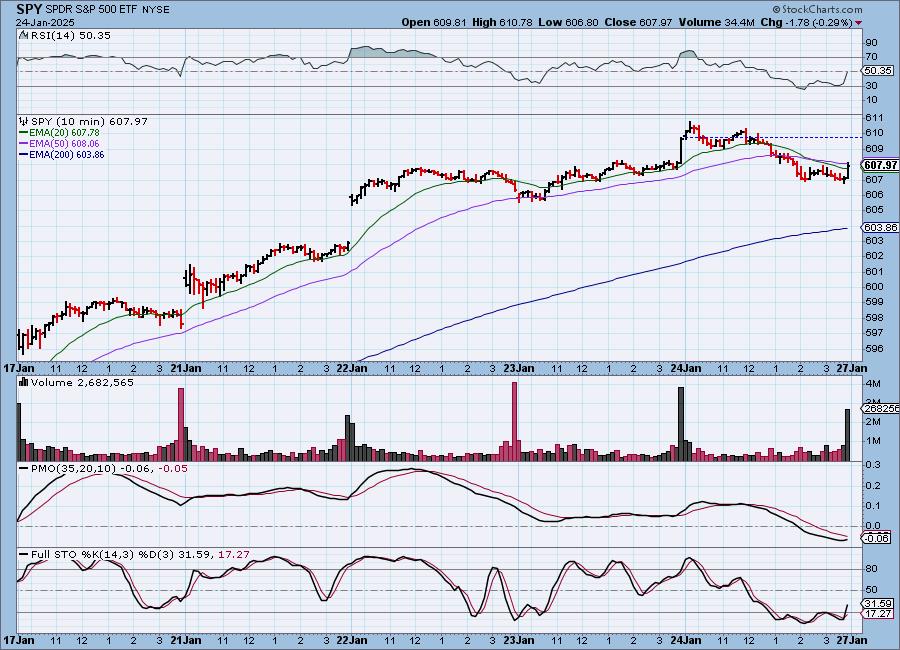The height and width of the screenshot is (650, 900).
Task: Click the SPY ticker symbol in the header
Action: click(29, 9)
